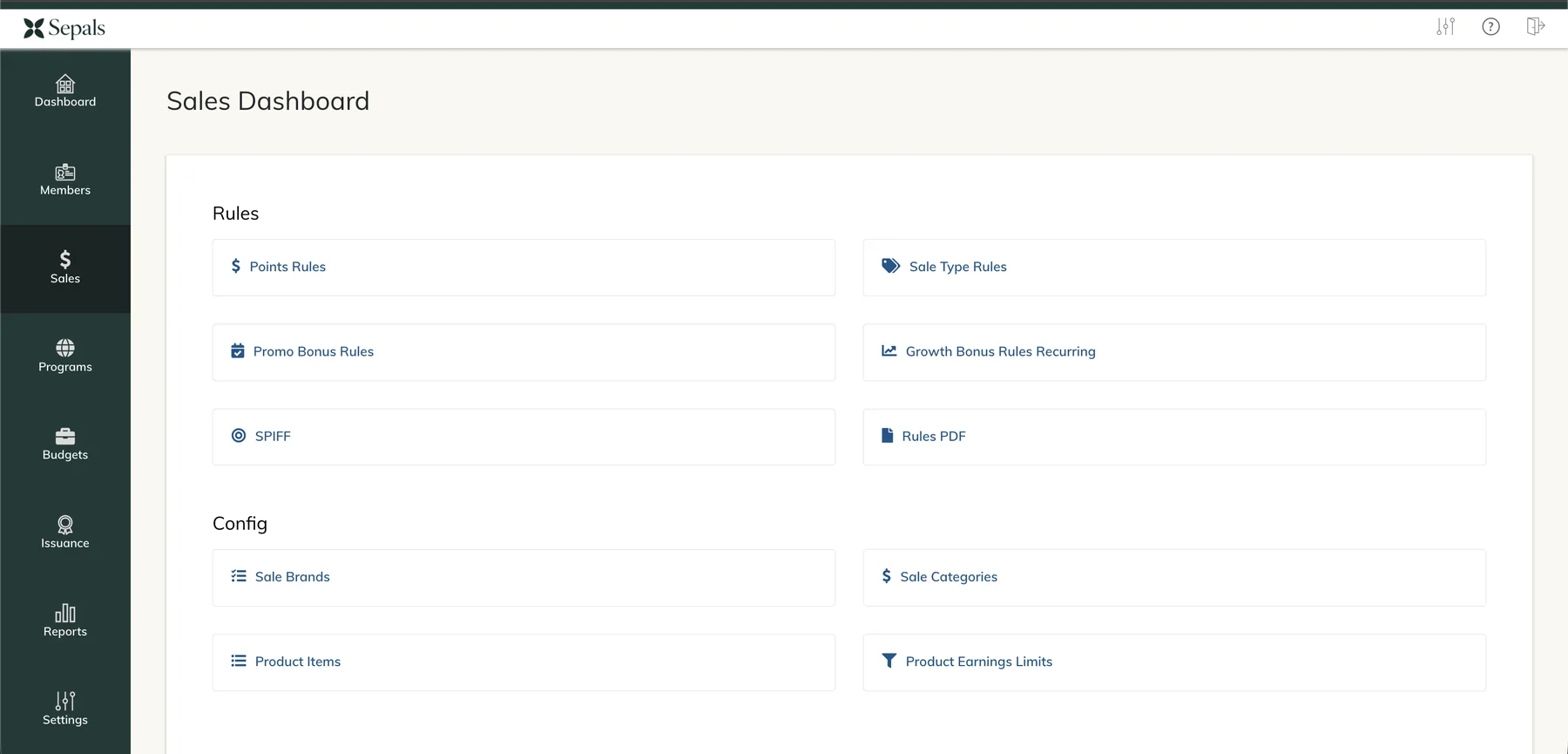Viewport: 1568px width, 754px height.
Task: Open the Members sidebar label
Action: [x=65, y=190]
